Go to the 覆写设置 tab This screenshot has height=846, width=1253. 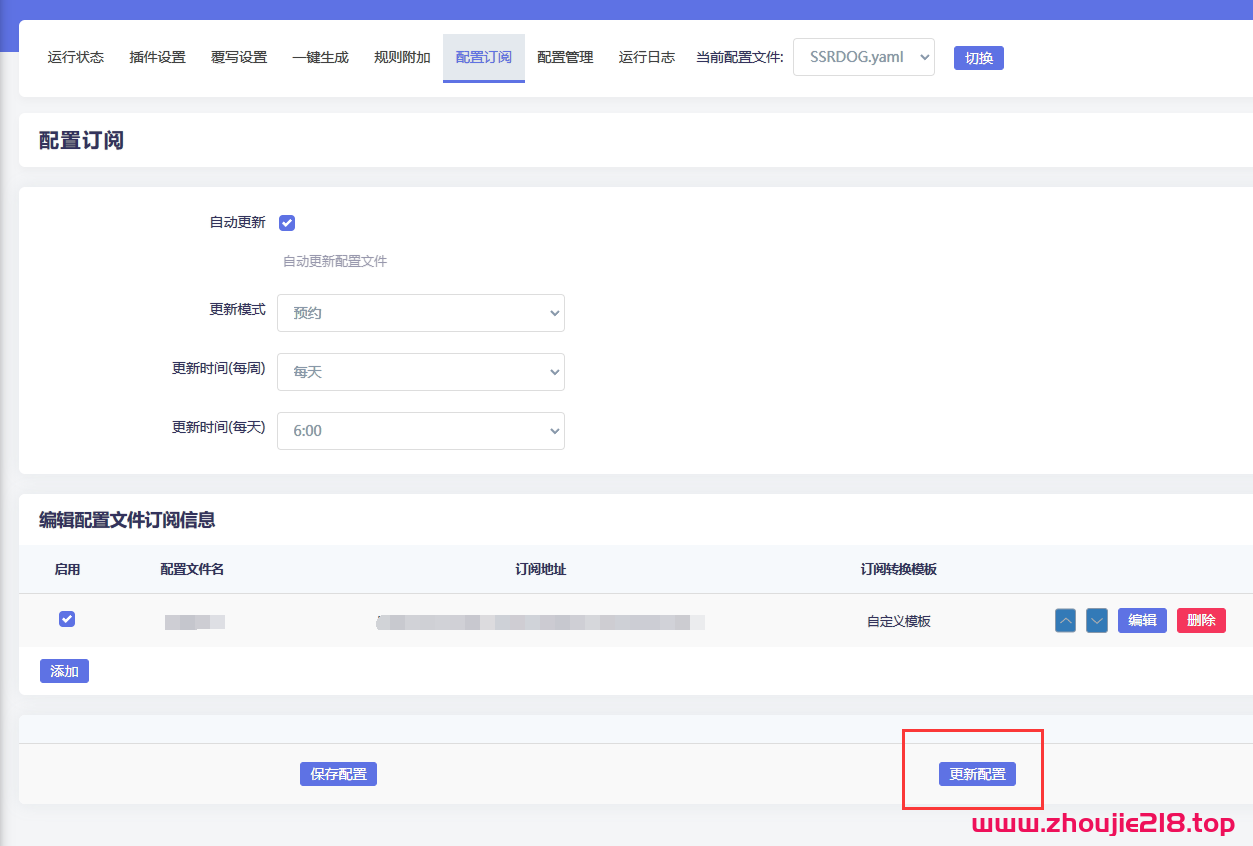[x=238, y=57]
